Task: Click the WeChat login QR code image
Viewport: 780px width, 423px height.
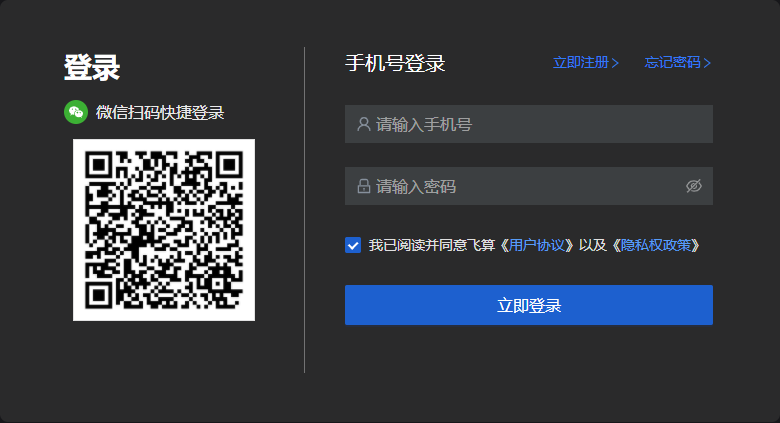Action: pyautogui.click(x=164, y=230)
